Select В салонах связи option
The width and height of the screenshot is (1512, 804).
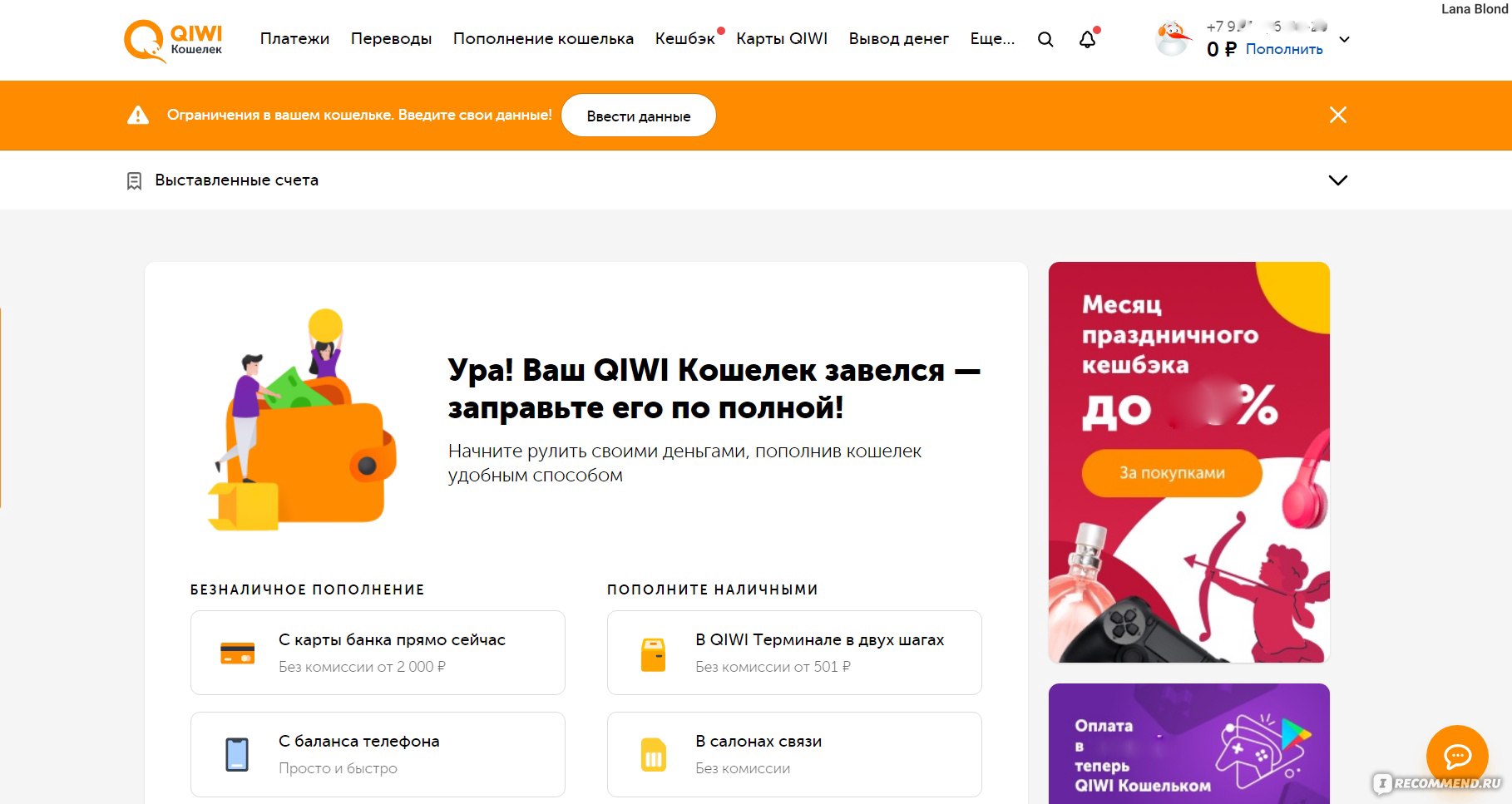click(794, 754)
